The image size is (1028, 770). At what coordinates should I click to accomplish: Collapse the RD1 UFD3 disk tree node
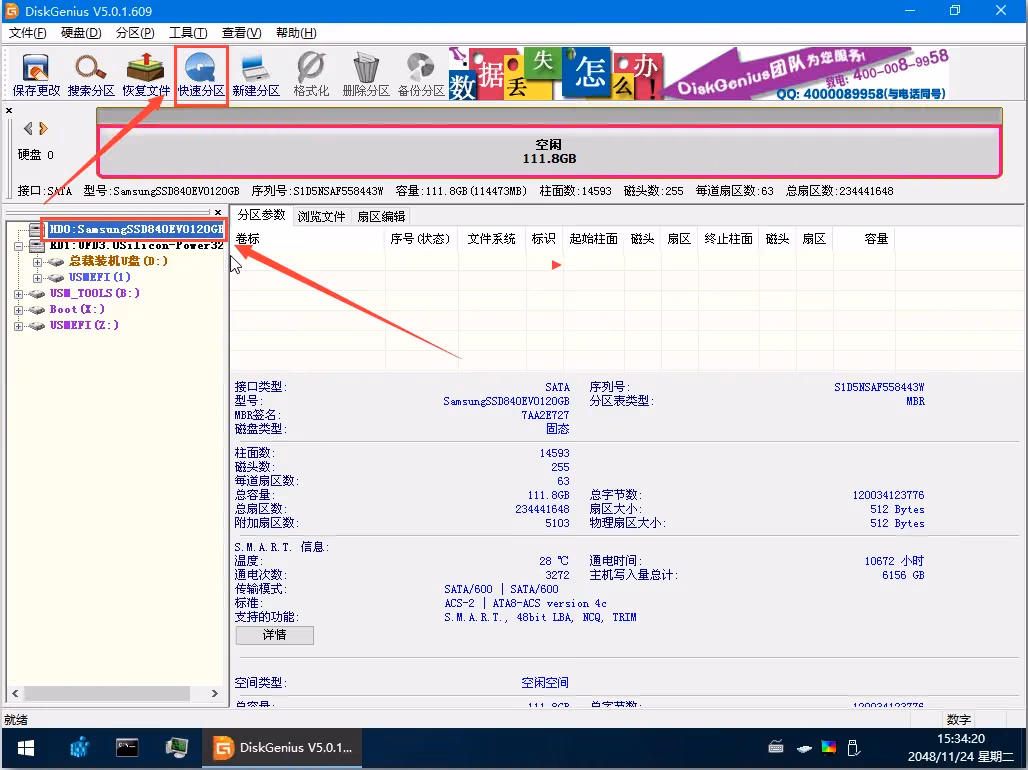click(x=19, y=246)
